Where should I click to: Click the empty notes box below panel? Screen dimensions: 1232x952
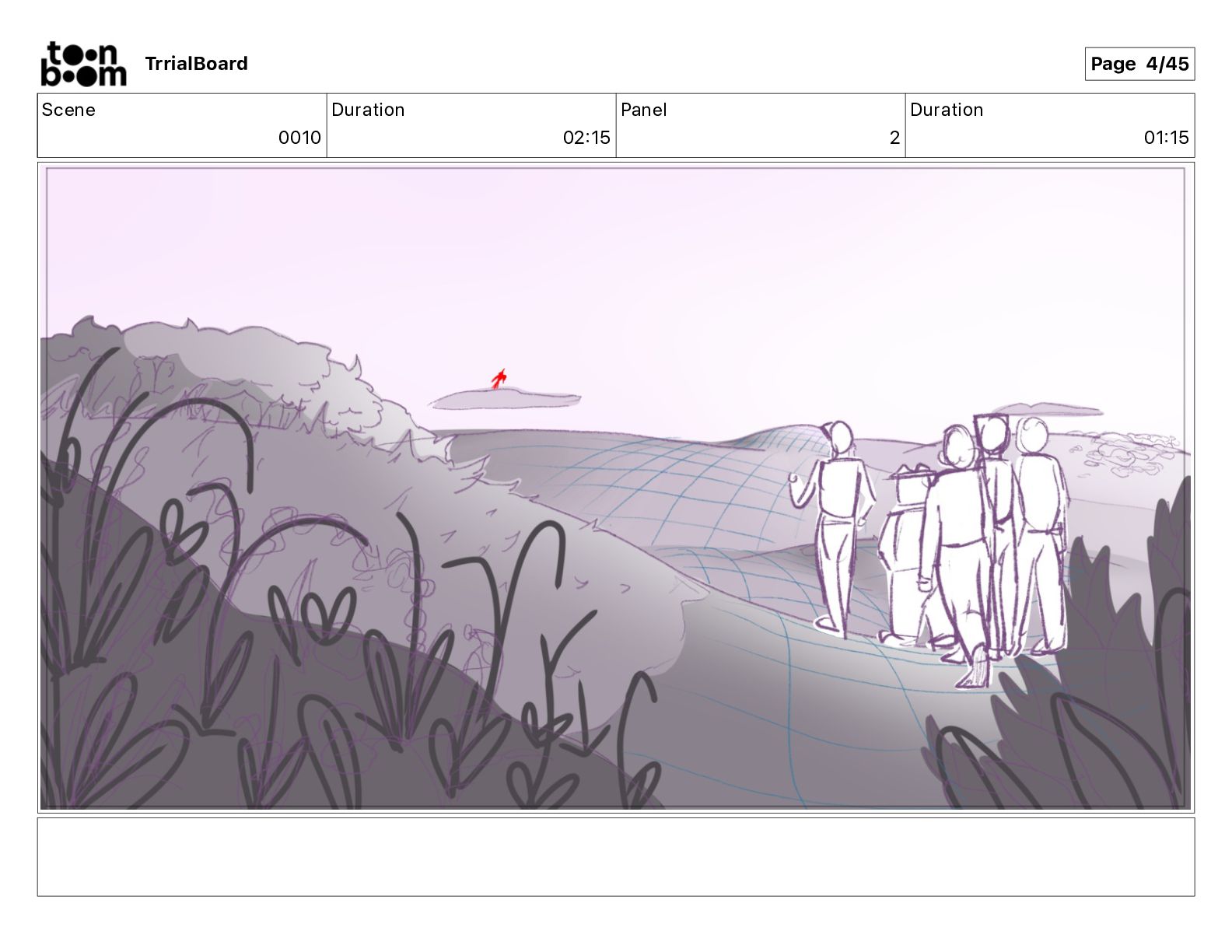616,856
